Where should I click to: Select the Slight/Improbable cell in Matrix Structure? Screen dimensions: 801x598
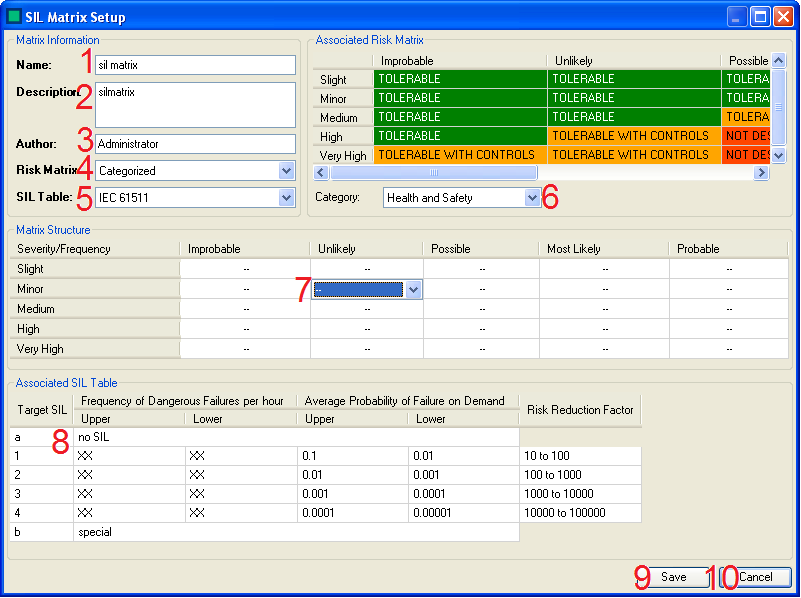click(x=245, y=269)
